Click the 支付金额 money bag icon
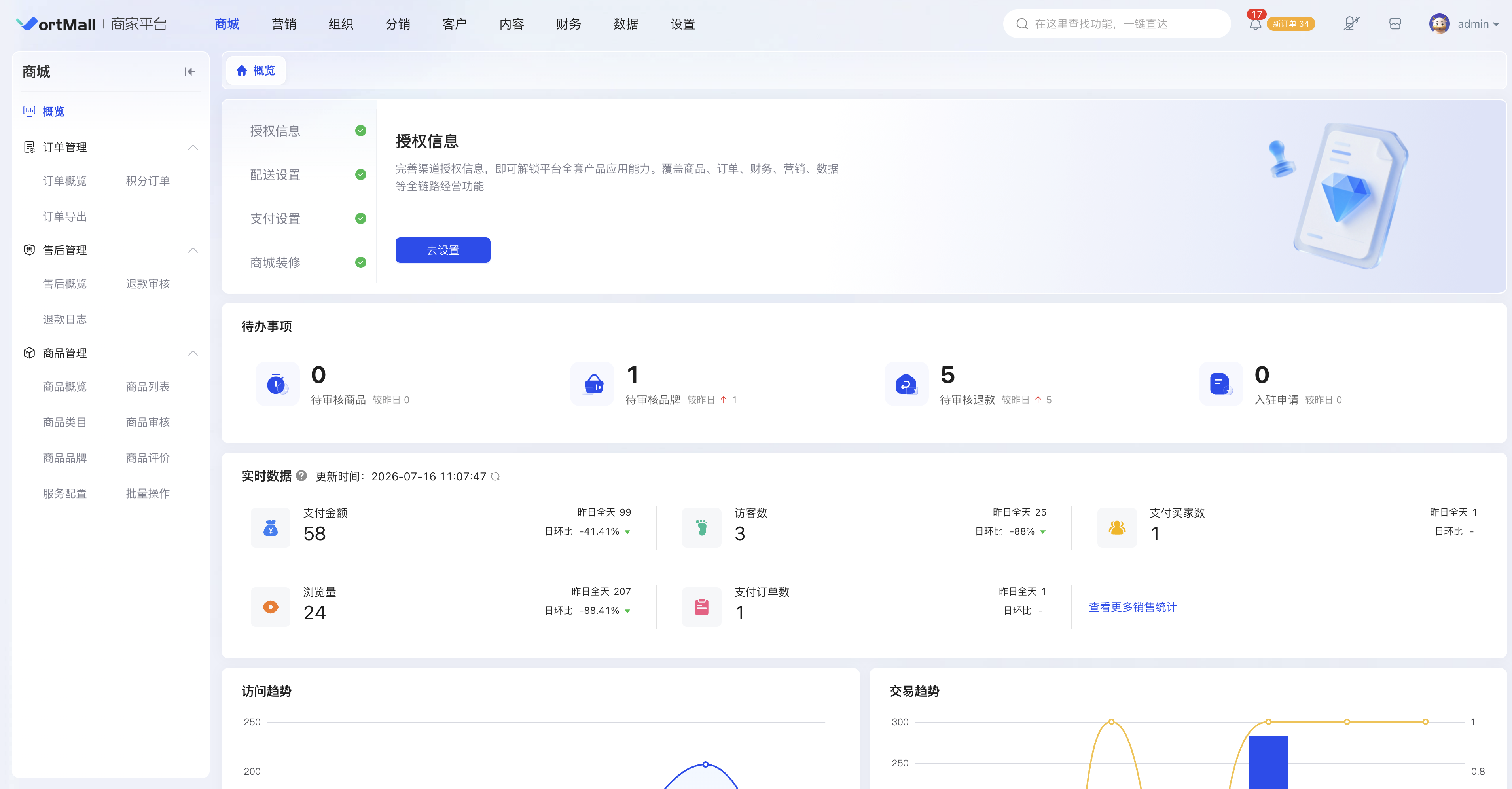Image resolution: width=1512 pixels, height=789 pixels. point(271,528)
